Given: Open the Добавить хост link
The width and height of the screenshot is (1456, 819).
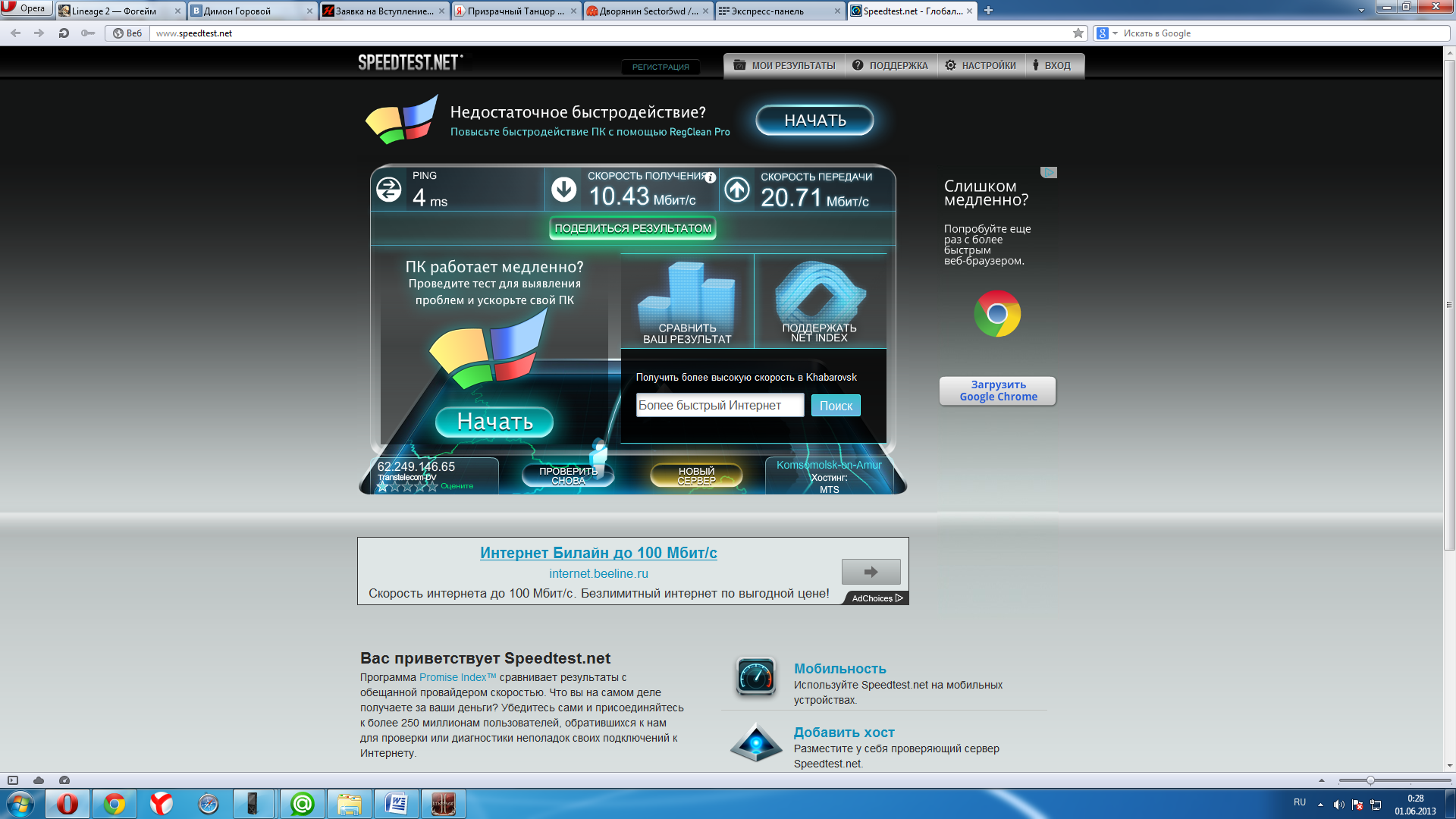Looking at the screenshot, I should point(844,732).
